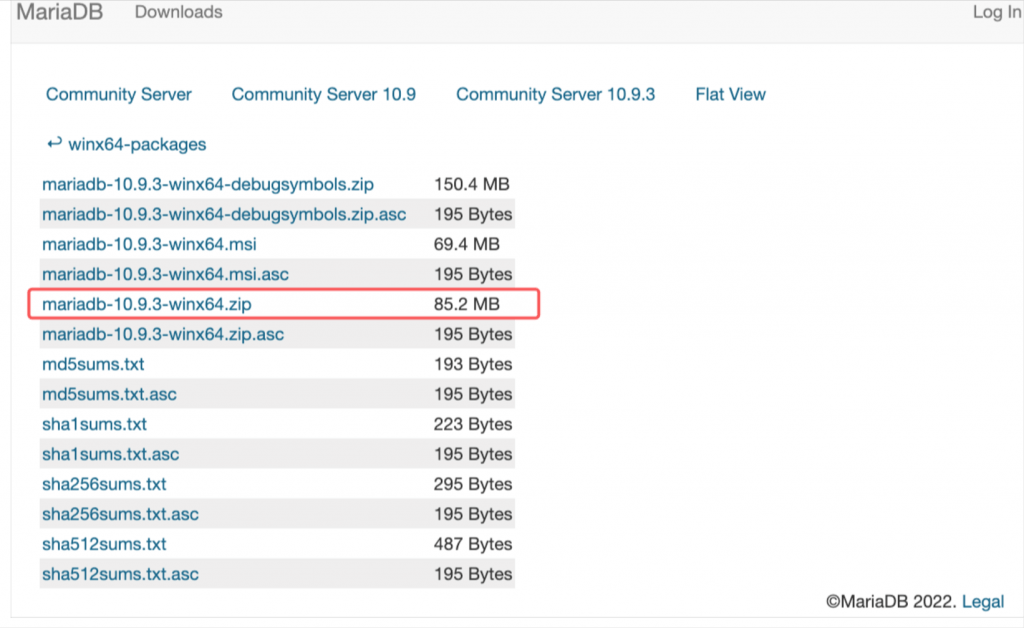The height and width of the screenshot is (628, 1024).
Task: Click the Log In link
Action: coord(996,13)
